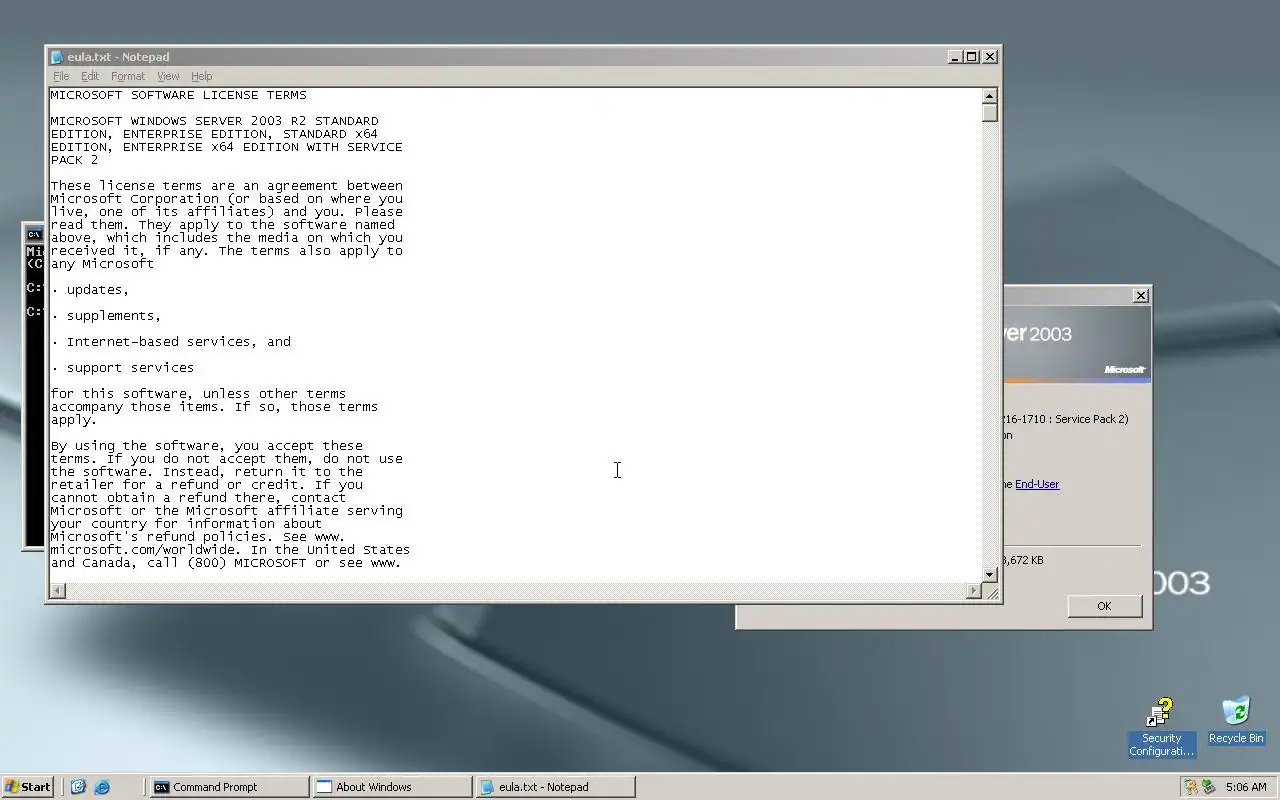Image resolution: width=1280 pixels, height=800 pixels.
Task: Open the View menu in Notepad
Action: pos(168,76)
